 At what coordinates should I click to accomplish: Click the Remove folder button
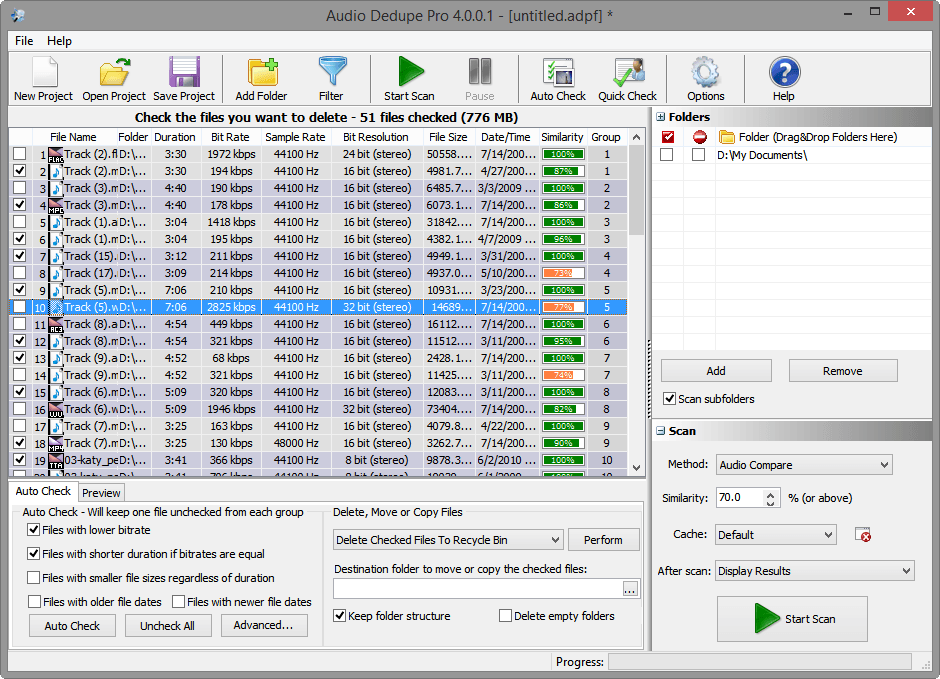coord(843,371)
